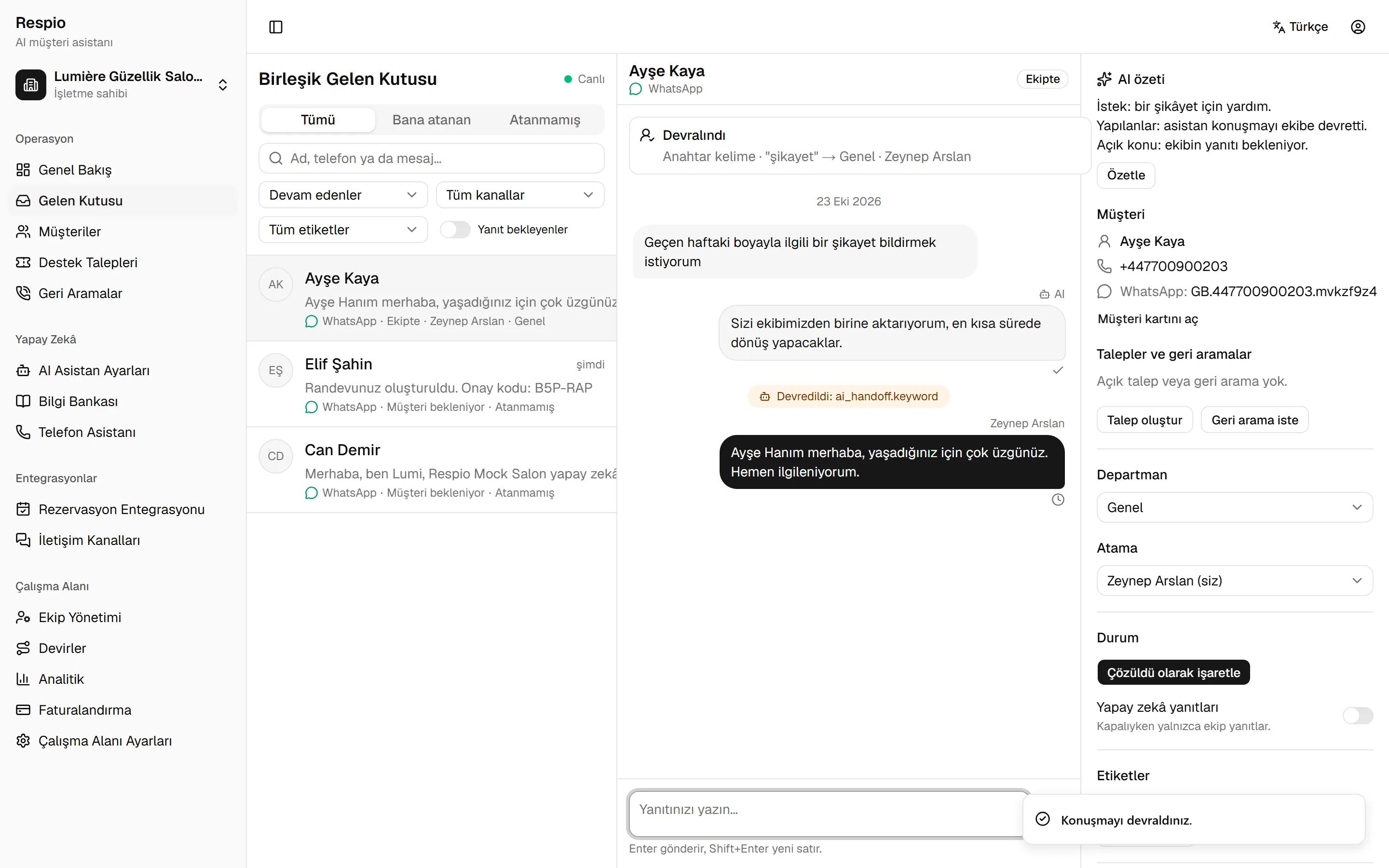Open the Türkçe language selector
1389x868 pixels.
tap(1300, 27)
